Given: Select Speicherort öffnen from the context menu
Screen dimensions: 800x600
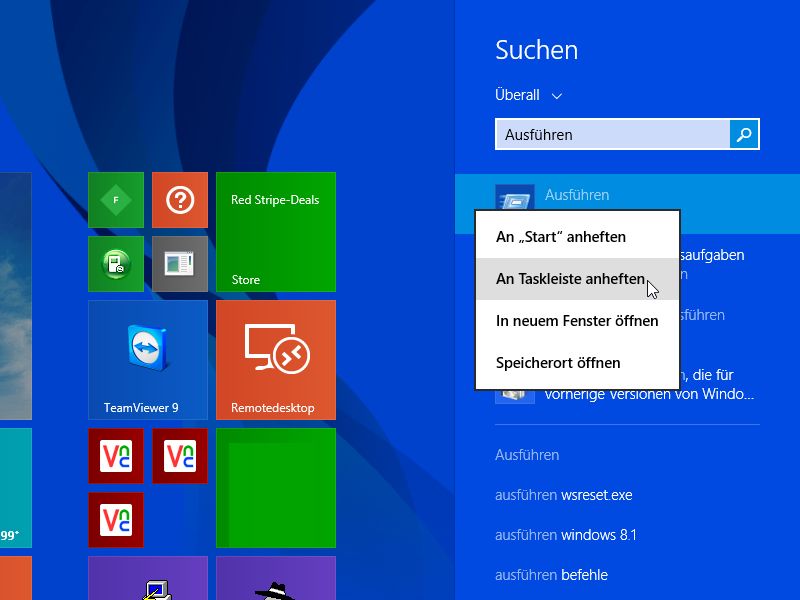Looking at the screenshot, I should [577, 363].
